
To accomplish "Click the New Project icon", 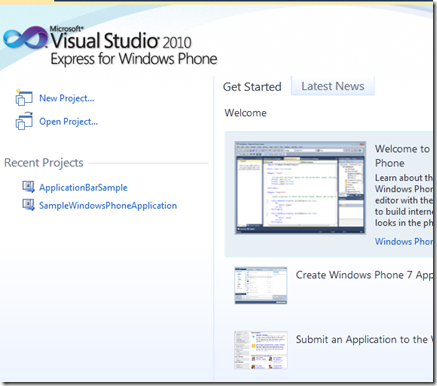I will pos(24,98).
